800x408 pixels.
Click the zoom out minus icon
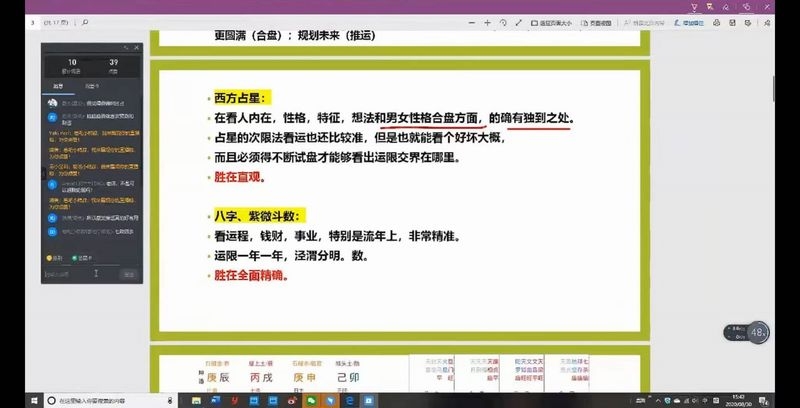tap(472, 23)
